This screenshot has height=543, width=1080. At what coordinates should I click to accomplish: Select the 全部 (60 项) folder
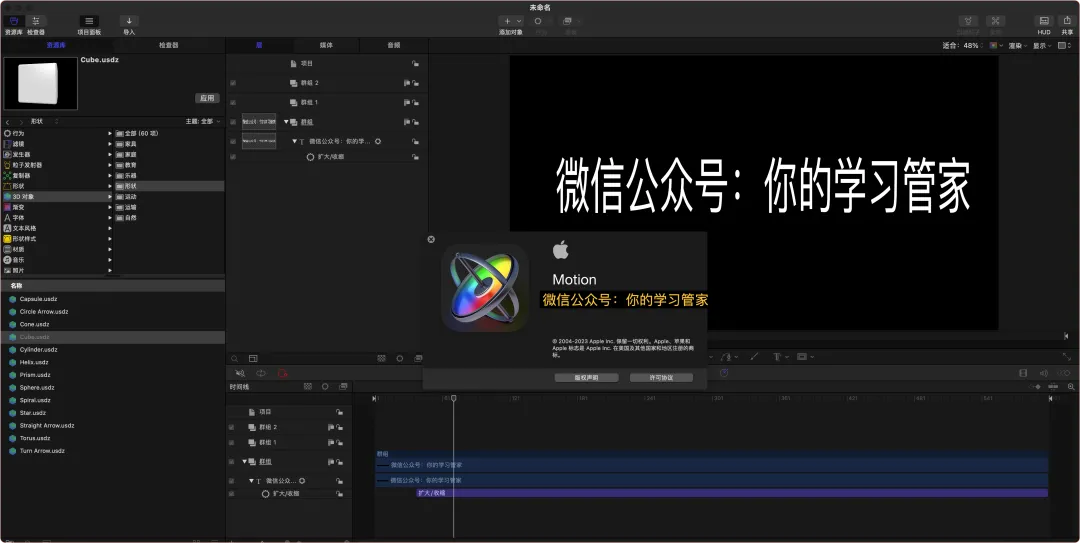169,134
